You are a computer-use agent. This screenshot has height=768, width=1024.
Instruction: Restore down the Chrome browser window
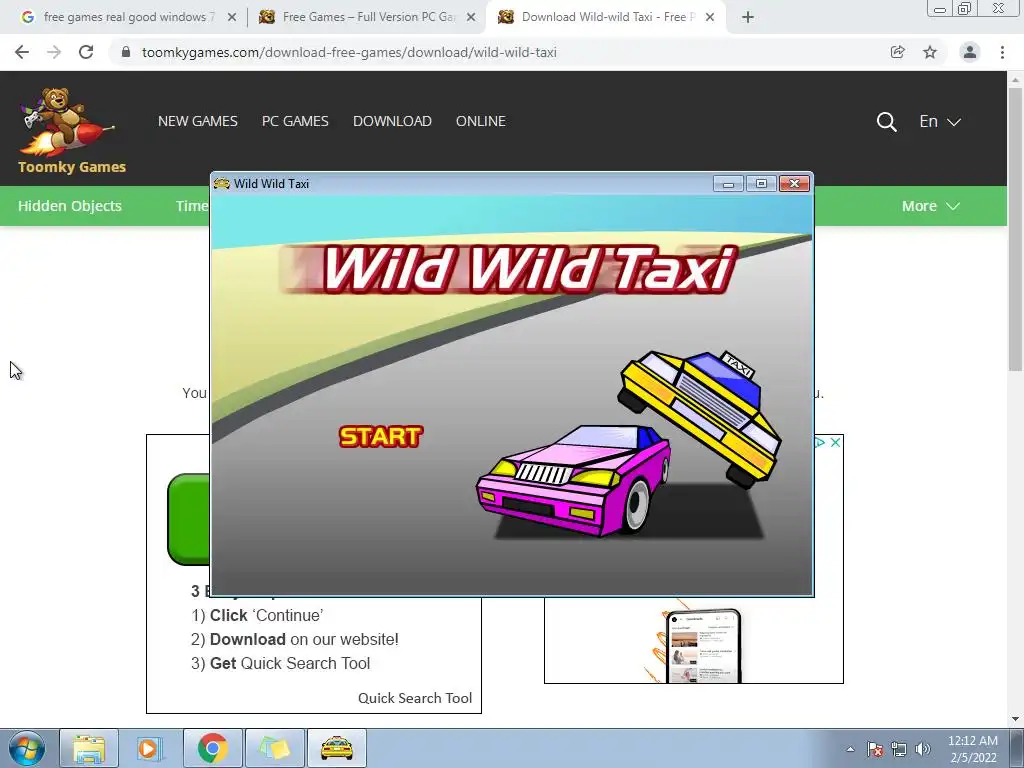965,8
